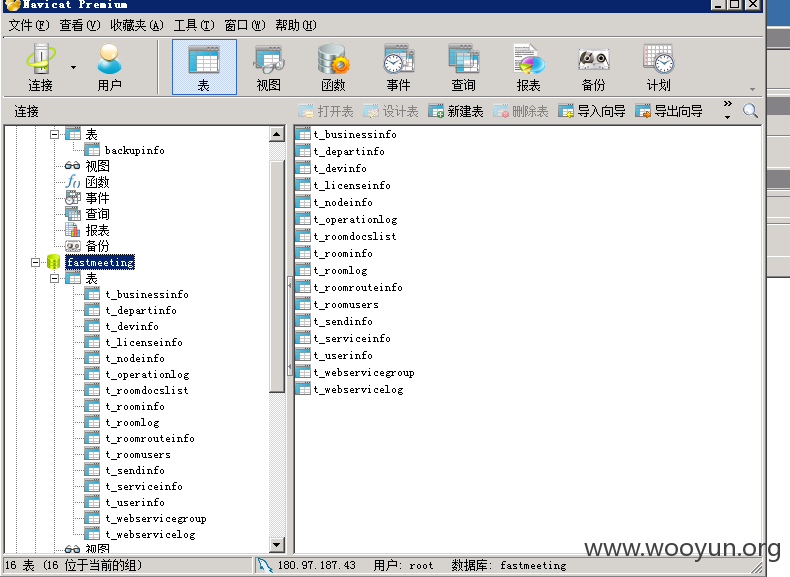This screenshot has width=790, height=577.
Task: Click t_sendinfo table icon in right list
Action: [x=303, y=322]
